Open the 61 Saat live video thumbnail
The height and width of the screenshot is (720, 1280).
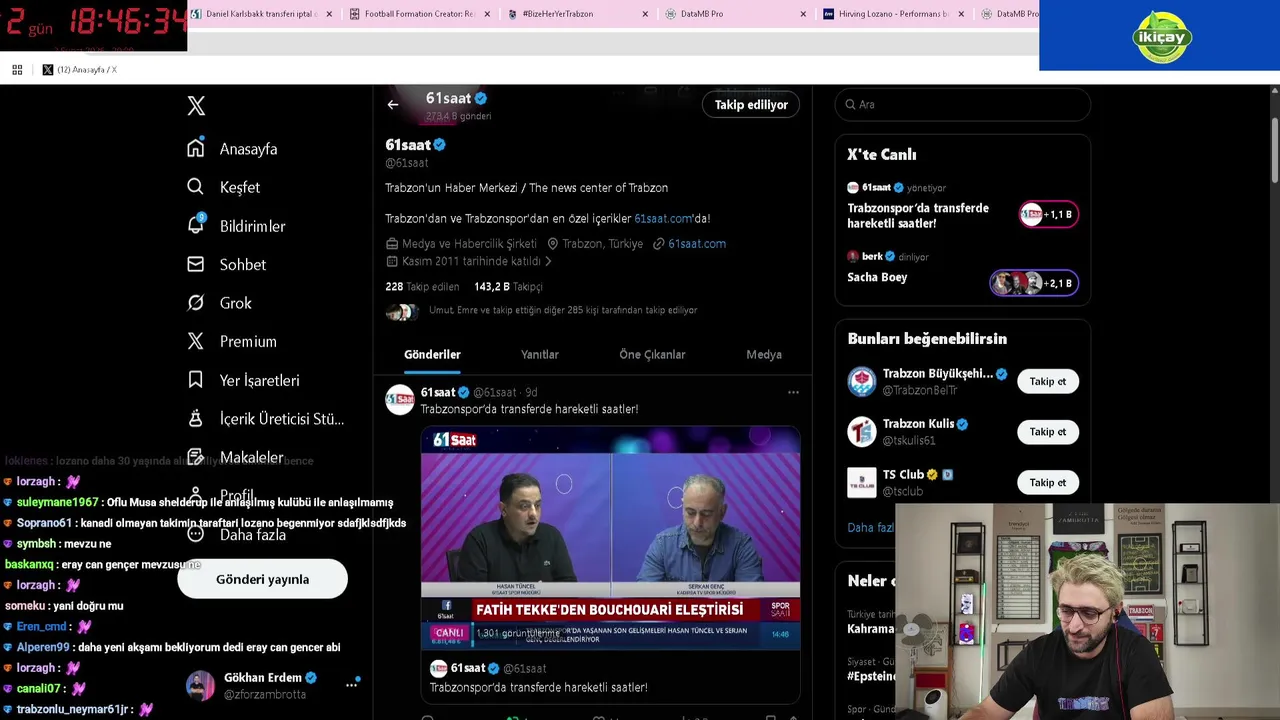point(610,540)
